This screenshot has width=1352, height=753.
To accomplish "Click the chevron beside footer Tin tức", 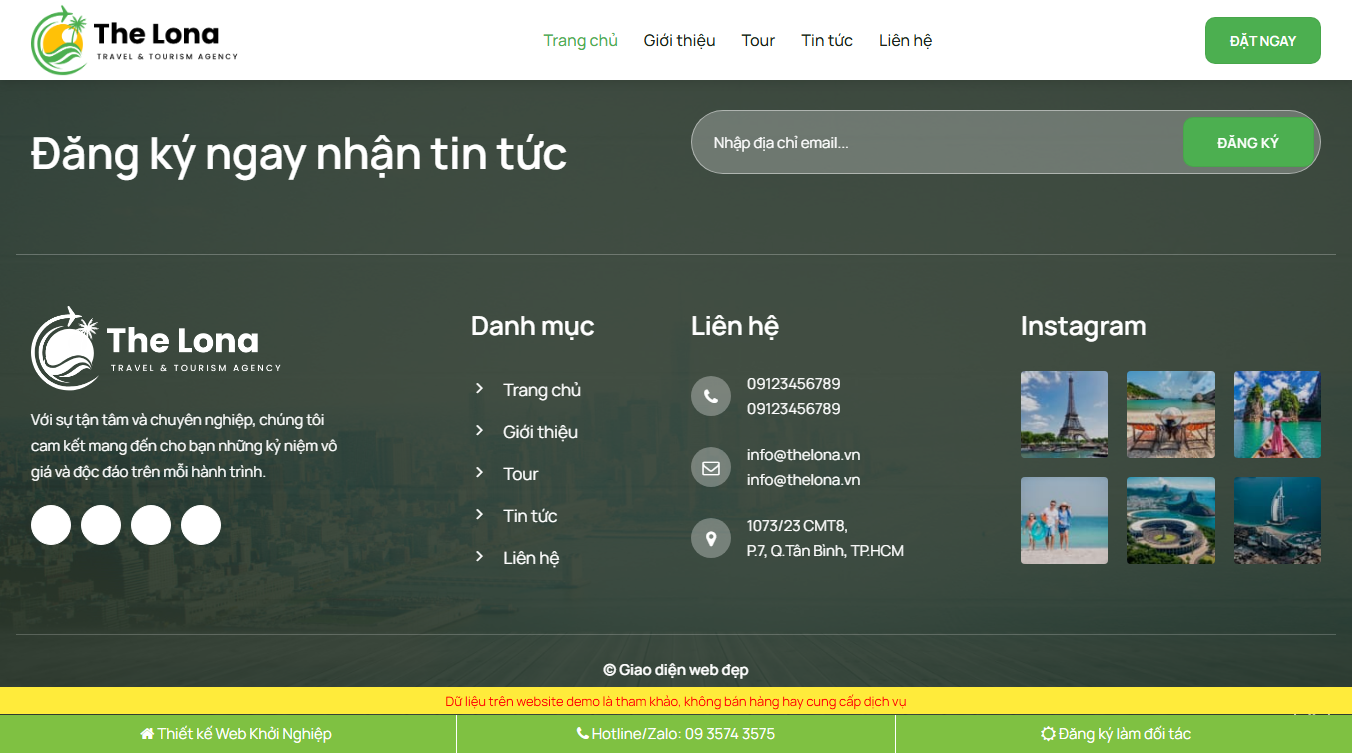I will (480, 514).
